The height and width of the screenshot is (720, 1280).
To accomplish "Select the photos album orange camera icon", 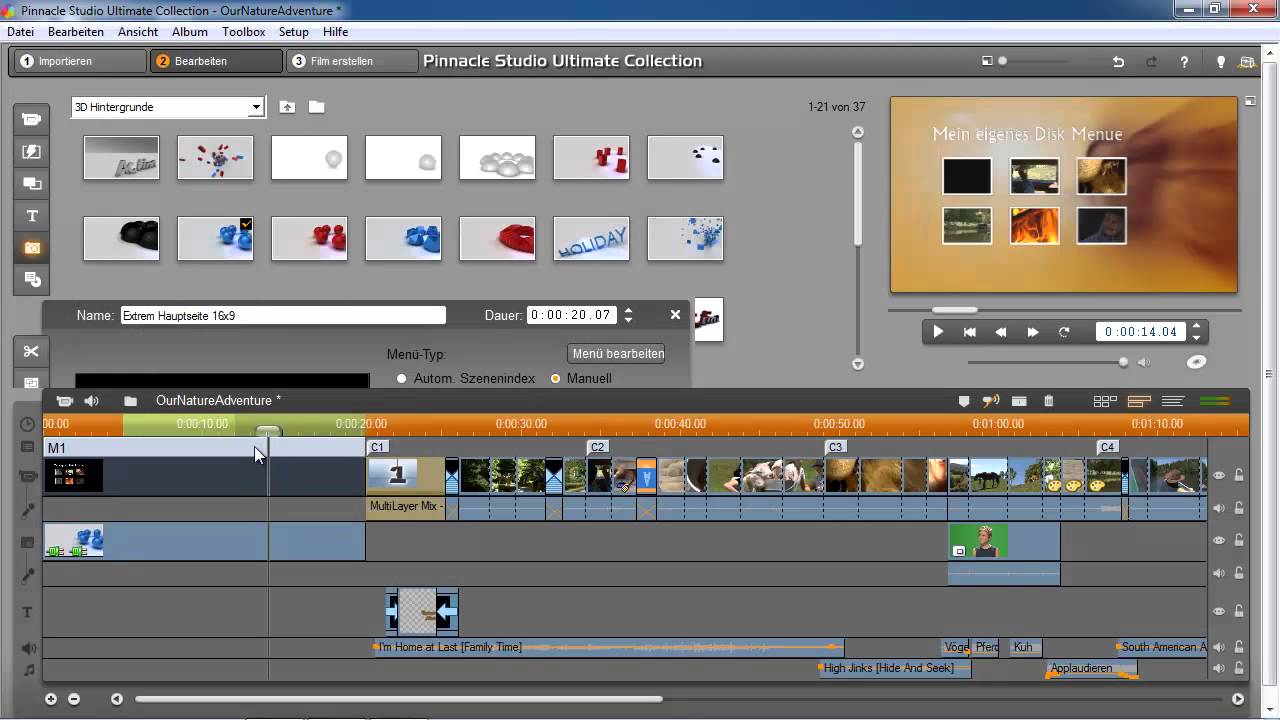I will click(x=31, y=247).
